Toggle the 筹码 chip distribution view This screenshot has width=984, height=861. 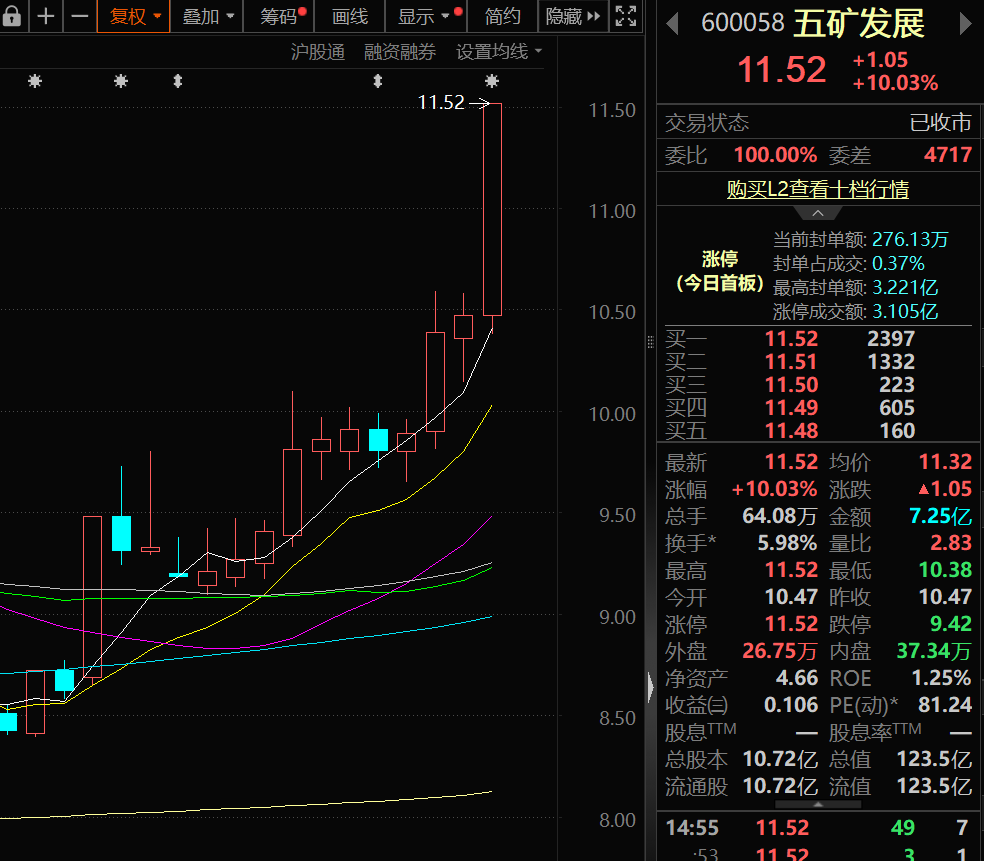pyautogui.click(x=281, y=16)
